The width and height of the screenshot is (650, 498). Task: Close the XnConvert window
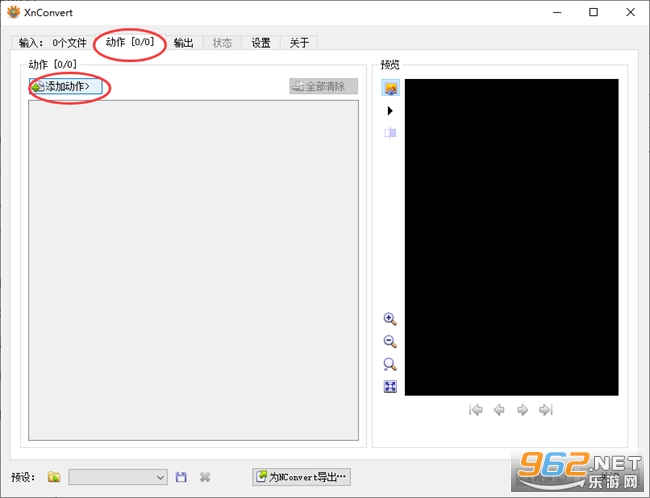click(x=631, y=12)
